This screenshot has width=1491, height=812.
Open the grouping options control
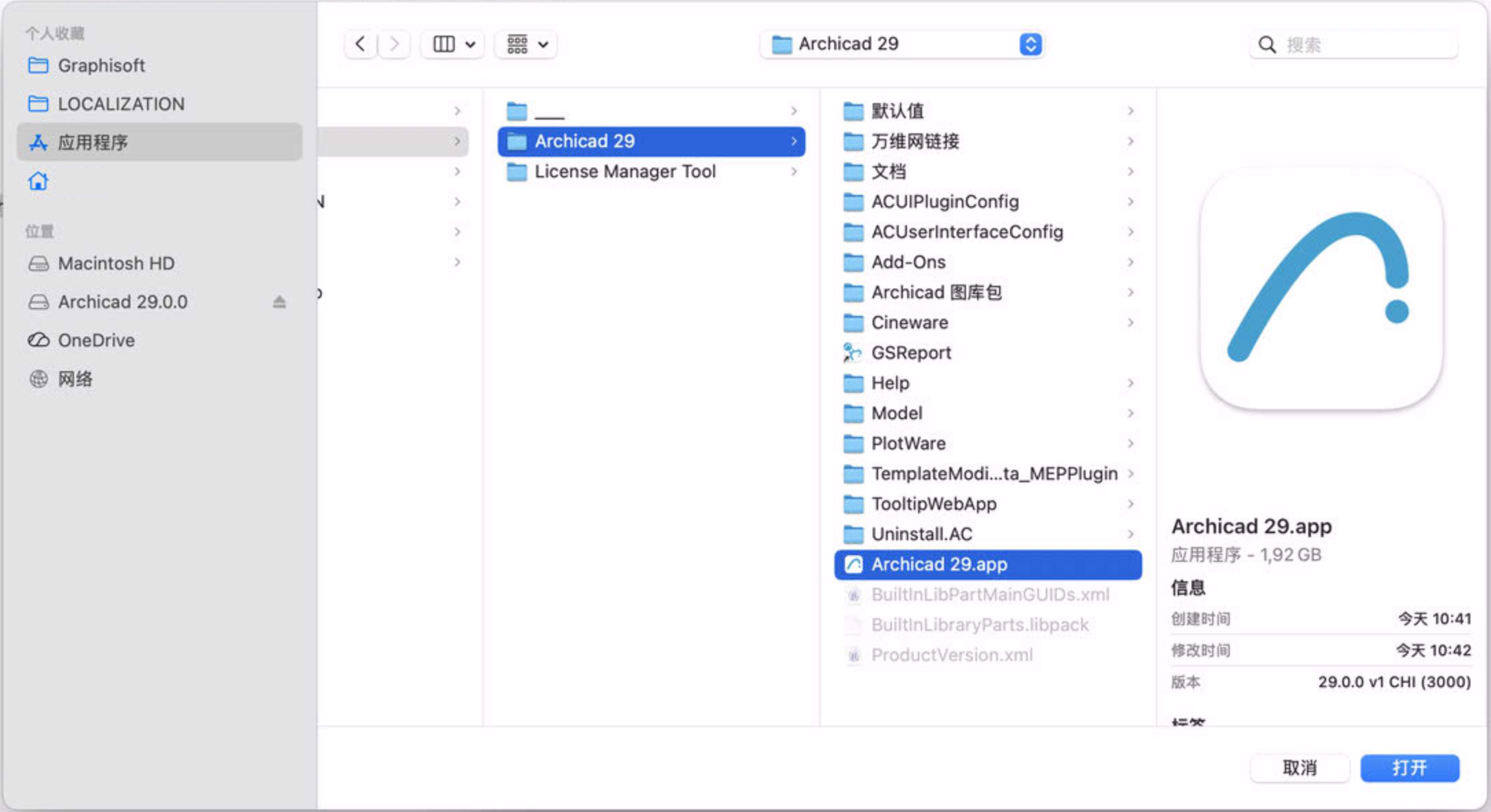coord(526,43)
